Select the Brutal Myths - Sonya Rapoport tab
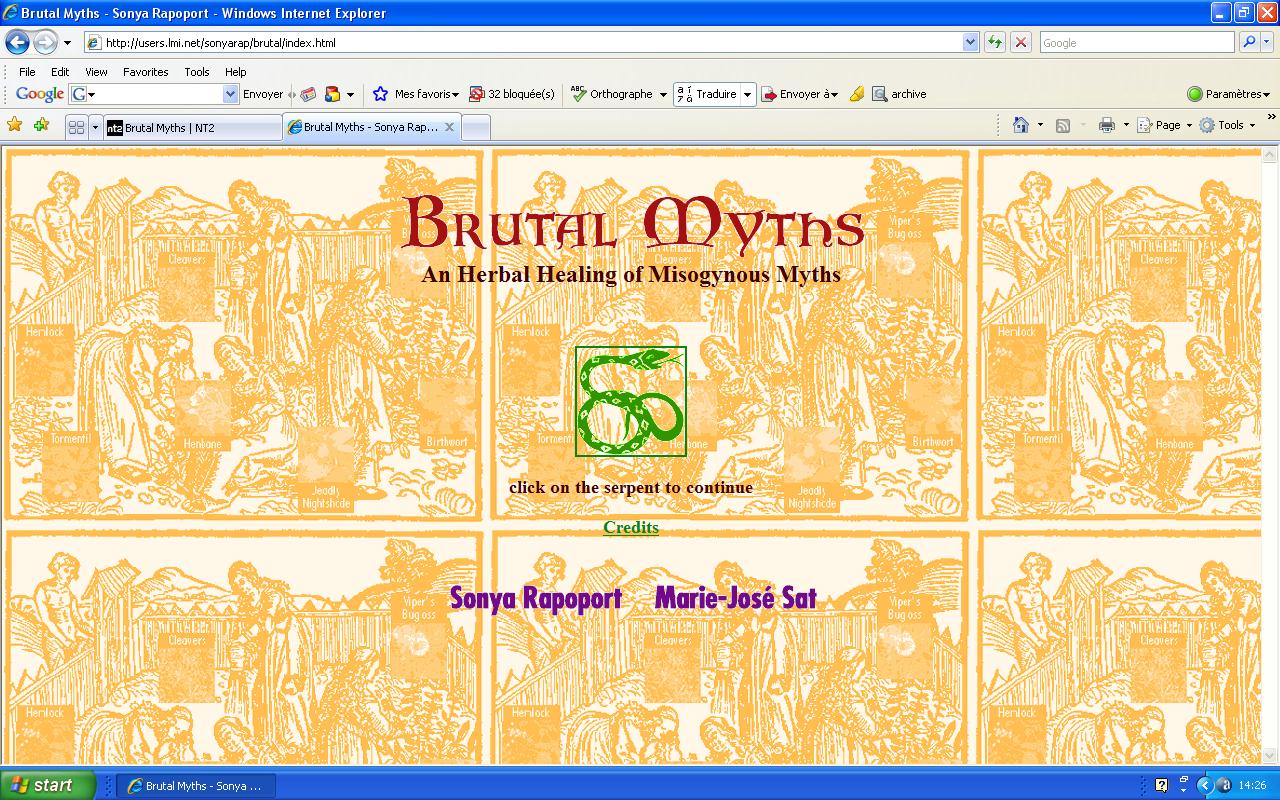This screenshot has width=1280, height=800. click(370, 127)
